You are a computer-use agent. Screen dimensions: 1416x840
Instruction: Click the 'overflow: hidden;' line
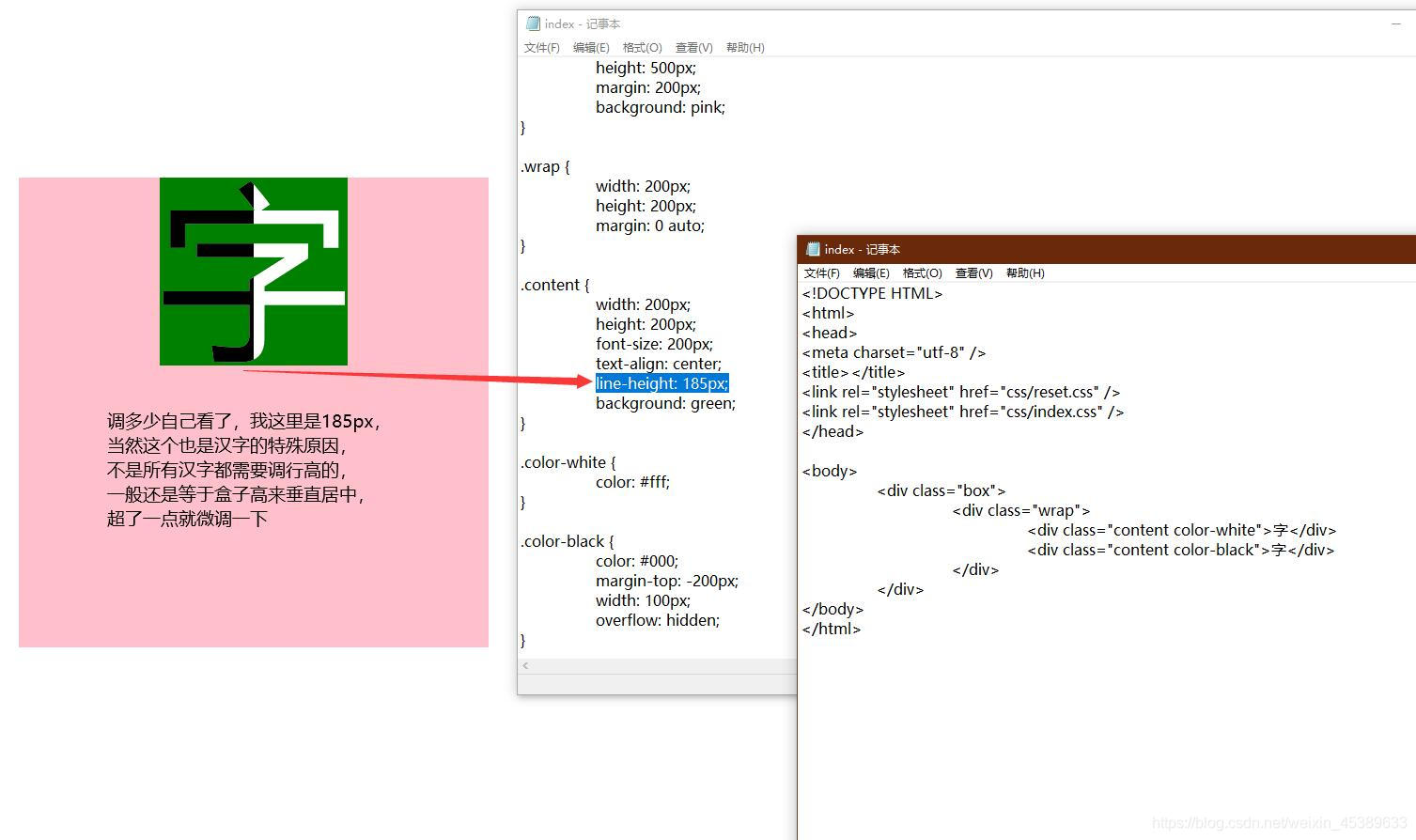tap(658, 620)
